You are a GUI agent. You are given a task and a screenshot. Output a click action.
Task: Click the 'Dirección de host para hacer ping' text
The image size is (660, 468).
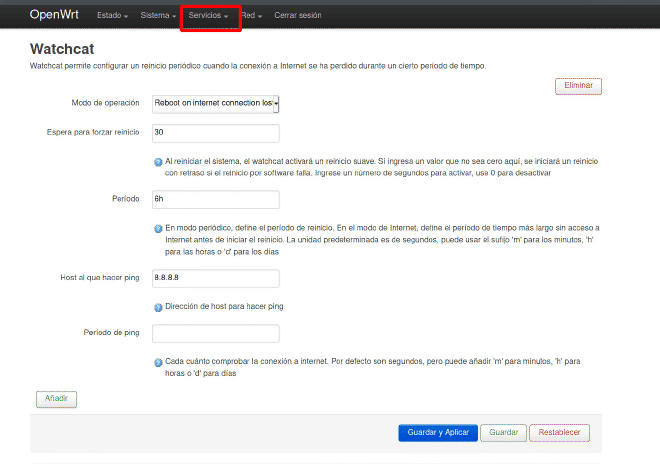pyautogui.click(x=224, y=306)
